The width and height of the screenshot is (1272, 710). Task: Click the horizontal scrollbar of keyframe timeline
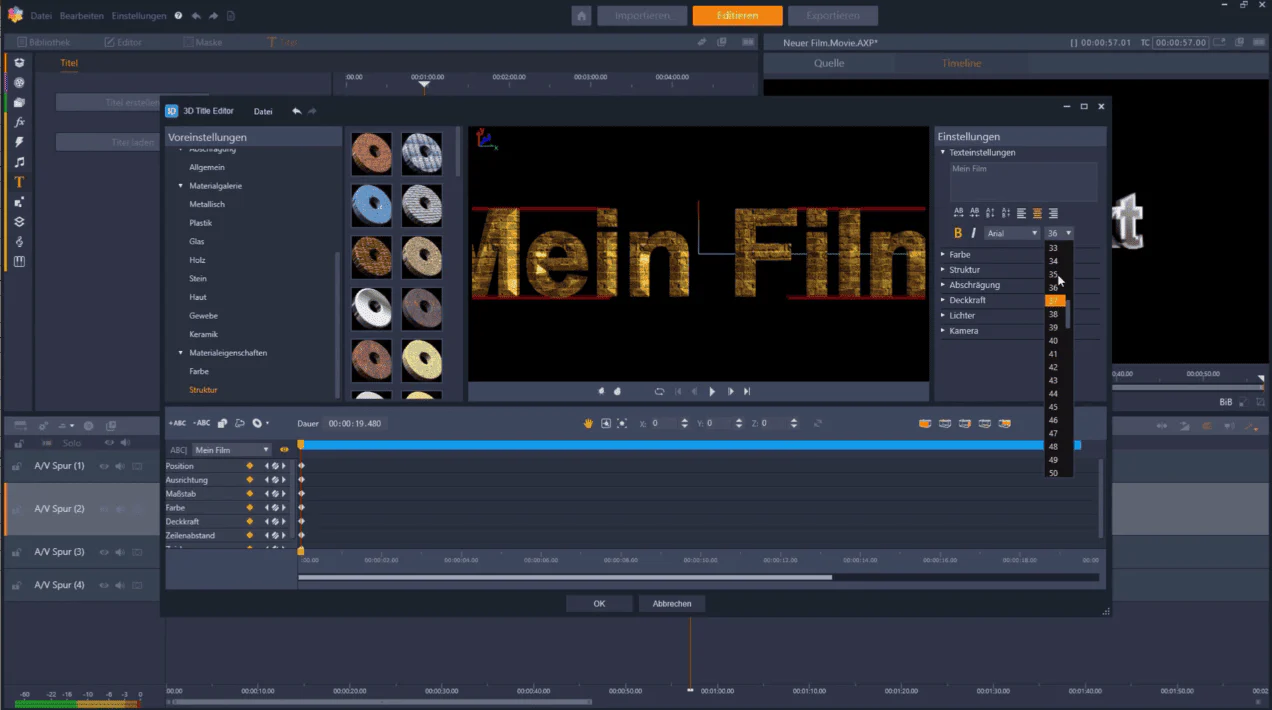coord(565,577)
